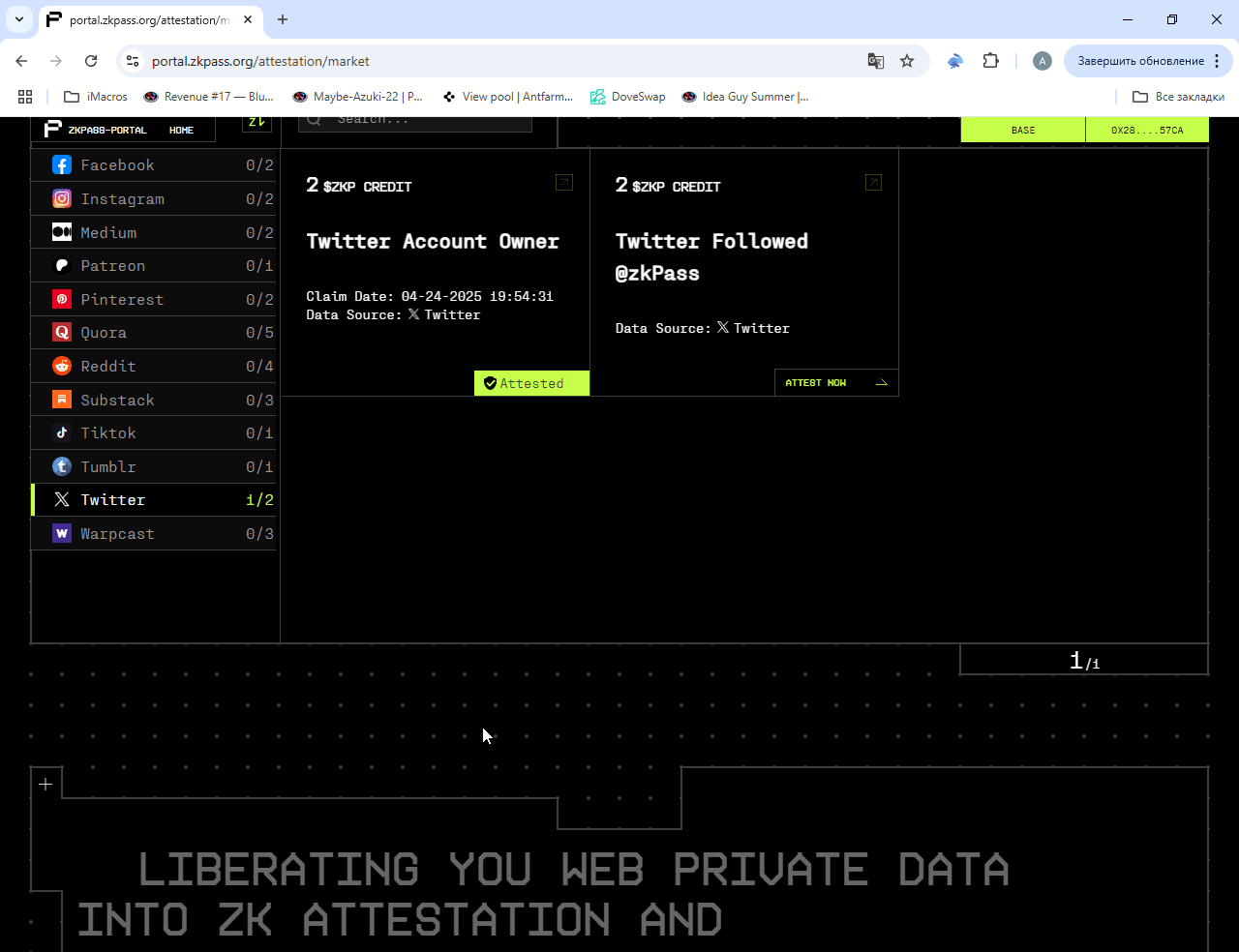Select the Twitter category row
The width and height of the screenshot is (1239, 952).
(154, 499)
